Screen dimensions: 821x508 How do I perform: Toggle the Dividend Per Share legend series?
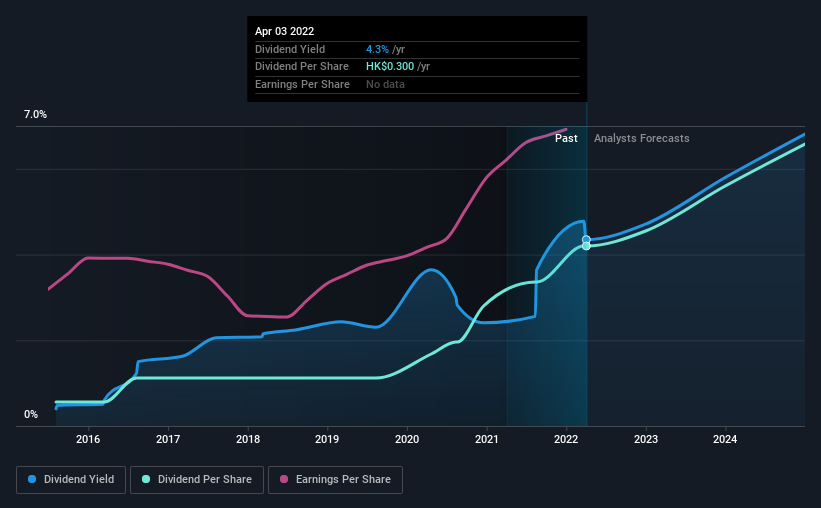(x=197, y=480)
